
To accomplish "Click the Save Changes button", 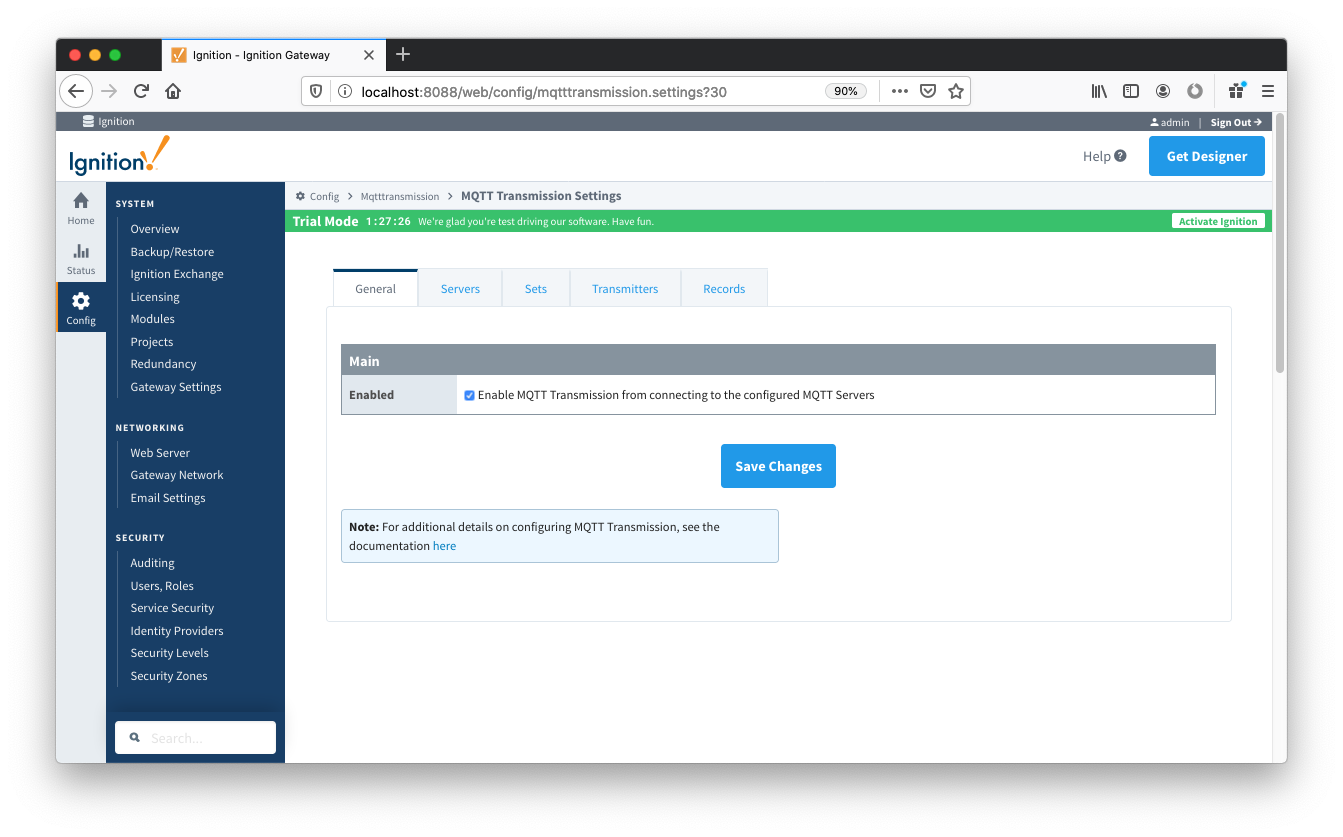I will pyautogui.click(x=778, y=466).
